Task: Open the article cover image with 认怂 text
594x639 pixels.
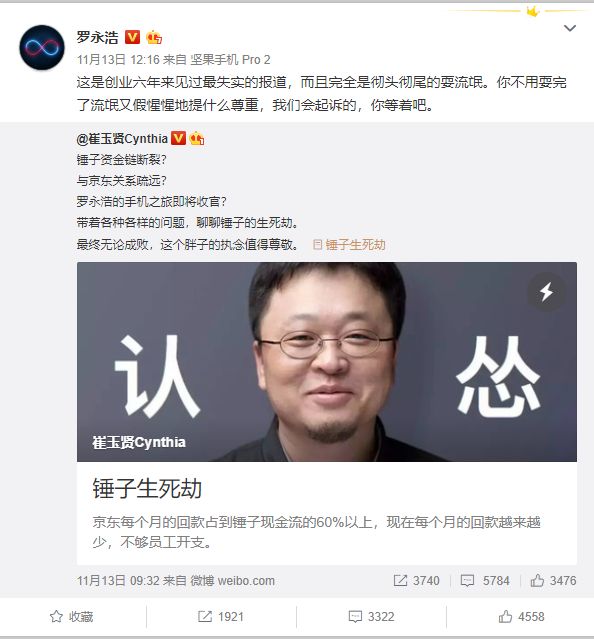Action: 327,362
